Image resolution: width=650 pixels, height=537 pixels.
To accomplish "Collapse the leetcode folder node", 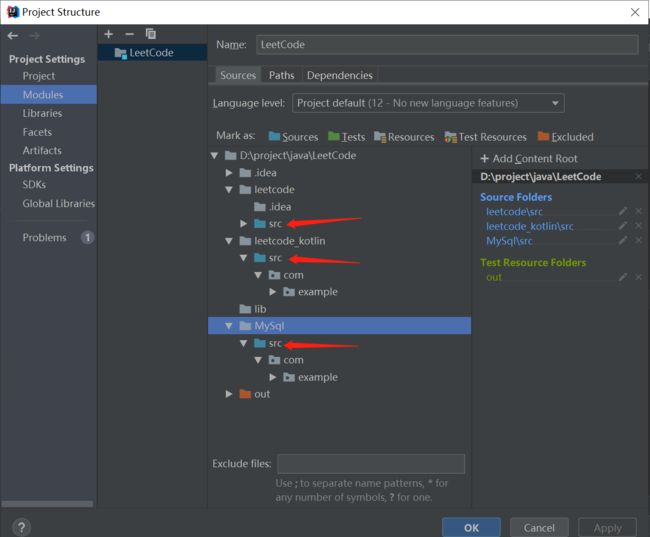I will (x=229, y=190).
